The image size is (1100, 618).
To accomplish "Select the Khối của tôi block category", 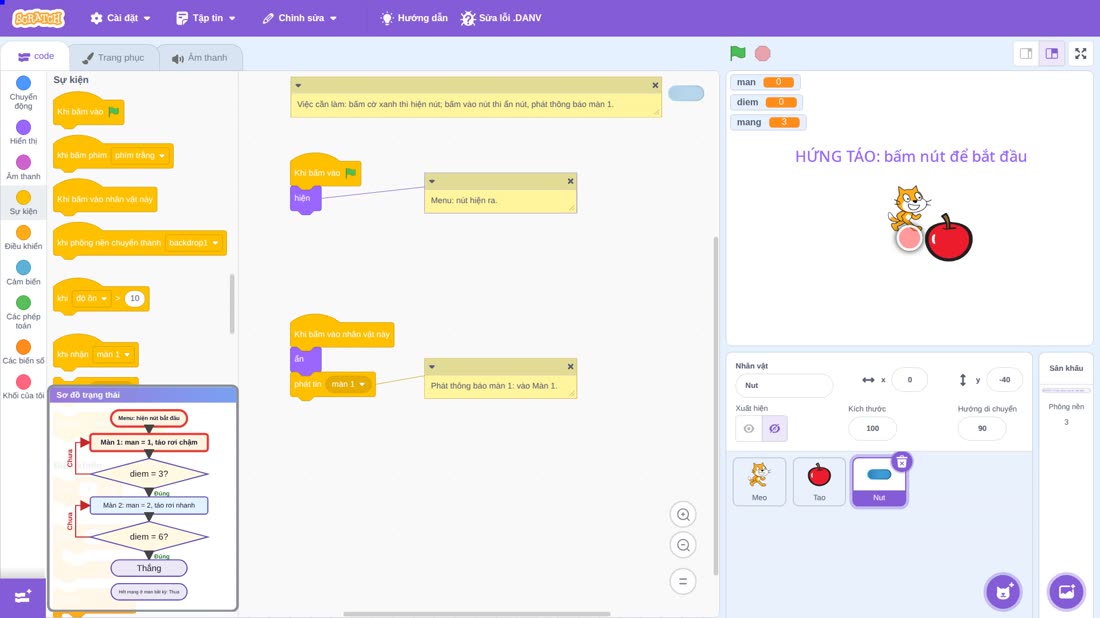I will click(23, 387).
